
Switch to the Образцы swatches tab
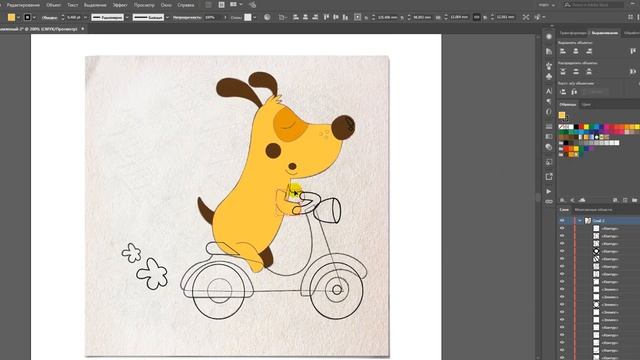coord(567,104)
